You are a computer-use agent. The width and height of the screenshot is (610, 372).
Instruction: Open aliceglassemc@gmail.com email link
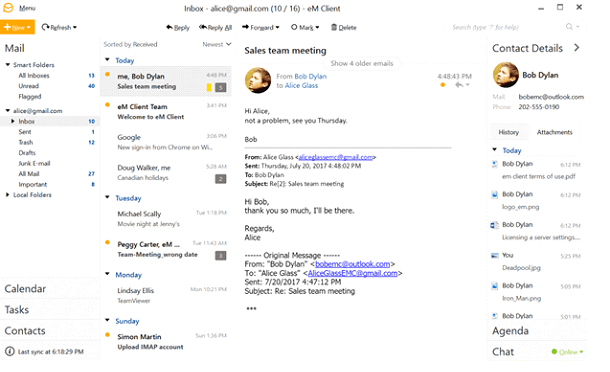tap(335, 157)
